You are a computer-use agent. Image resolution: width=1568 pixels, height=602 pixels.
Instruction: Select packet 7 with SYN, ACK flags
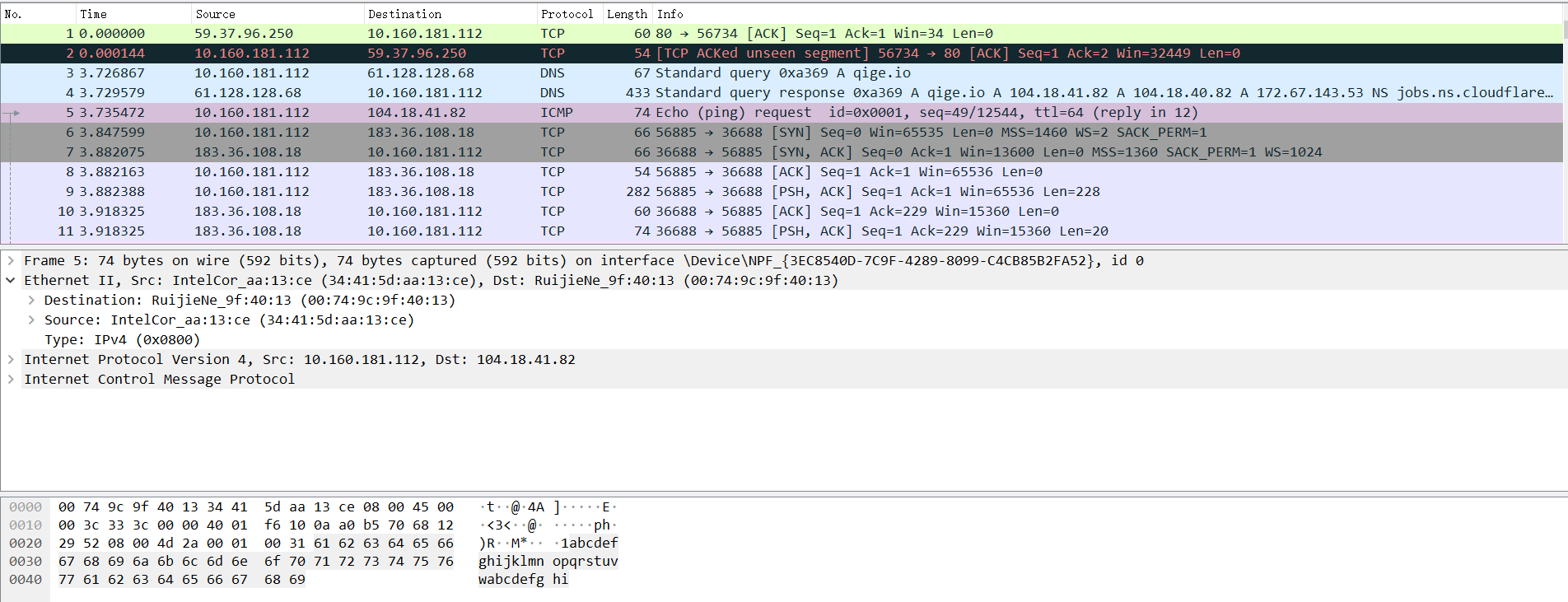782,152
